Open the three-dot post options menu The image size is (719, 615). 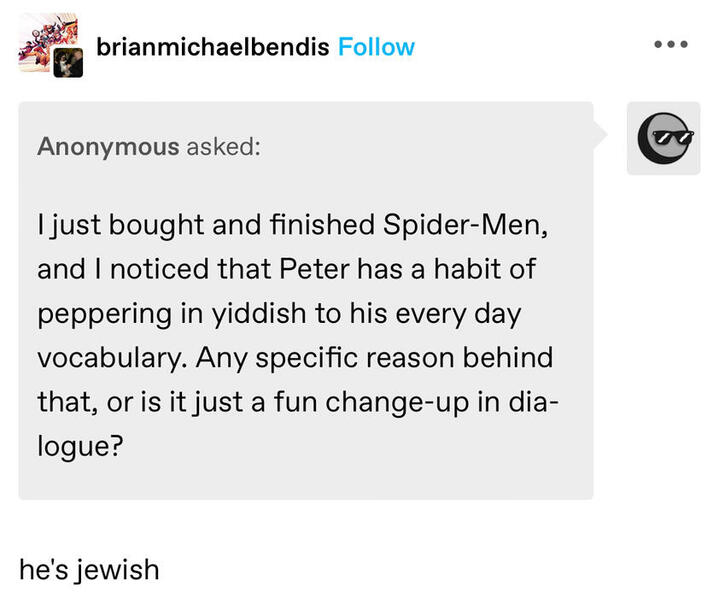point(671,47)
